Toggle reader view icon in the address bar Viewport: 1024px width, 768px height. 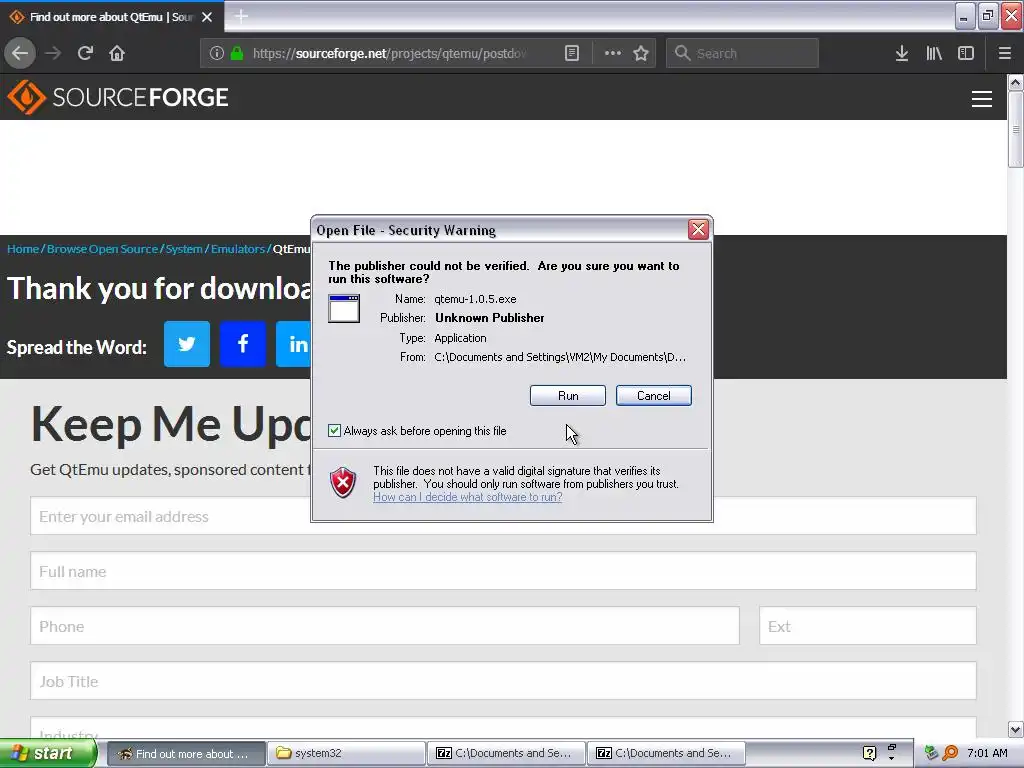pyautogui.click(x=571, y=54)
